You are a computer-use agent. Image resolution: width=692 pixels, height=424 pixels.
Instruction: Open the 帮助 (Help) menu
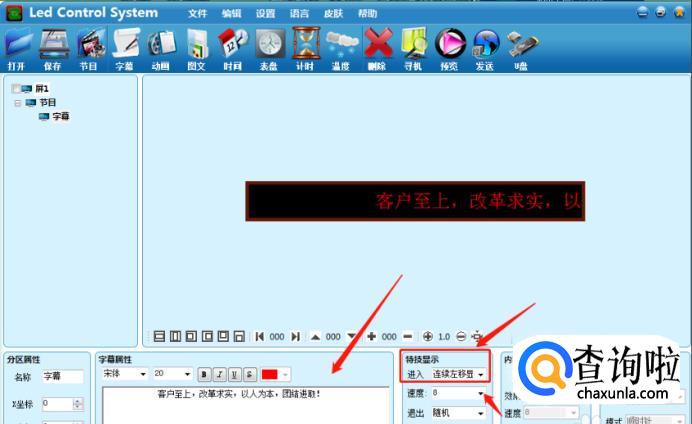(x=367, y=14)
